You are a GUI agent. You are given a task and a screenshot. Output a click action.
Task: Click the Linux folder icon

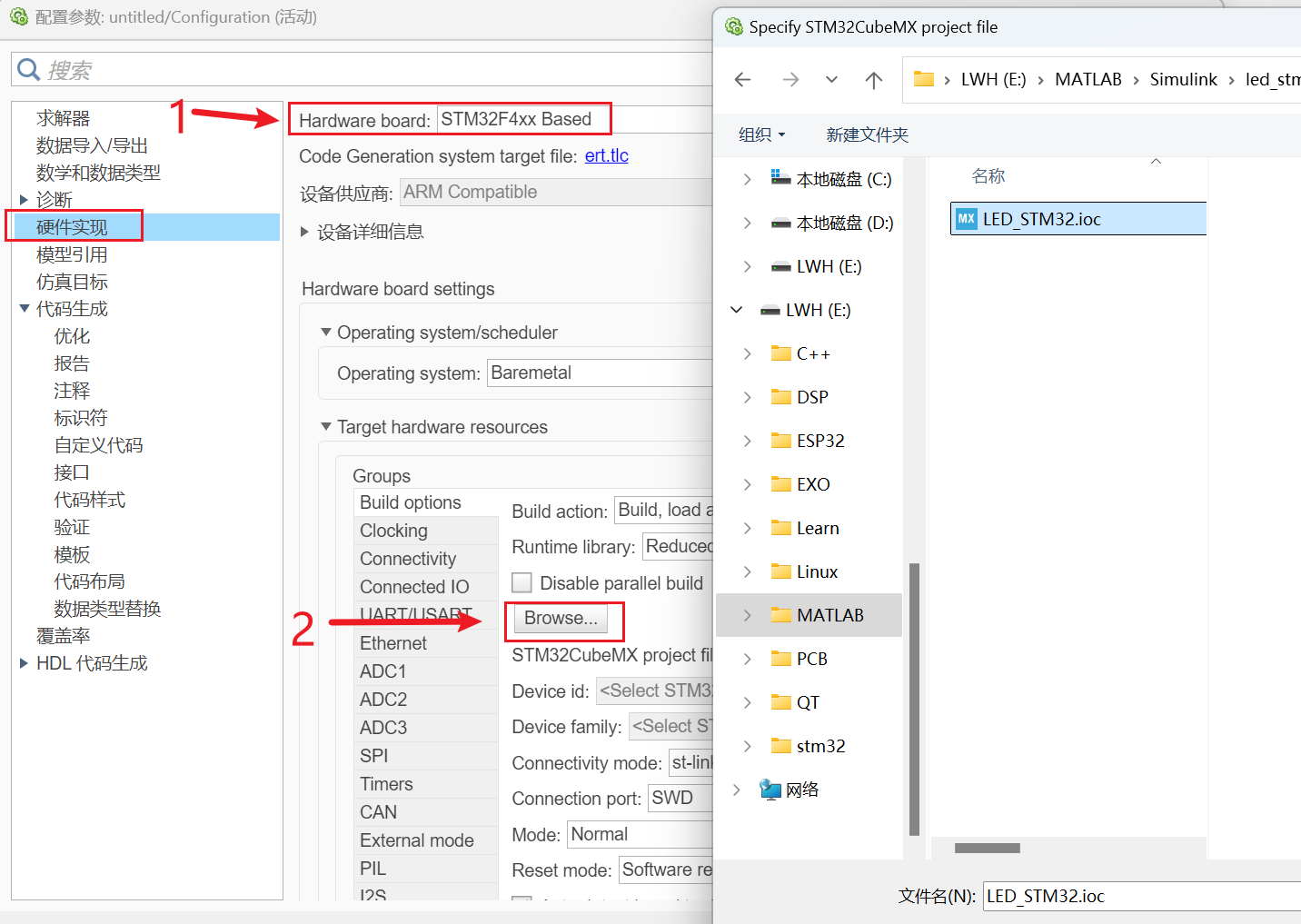tap(780, 571)
